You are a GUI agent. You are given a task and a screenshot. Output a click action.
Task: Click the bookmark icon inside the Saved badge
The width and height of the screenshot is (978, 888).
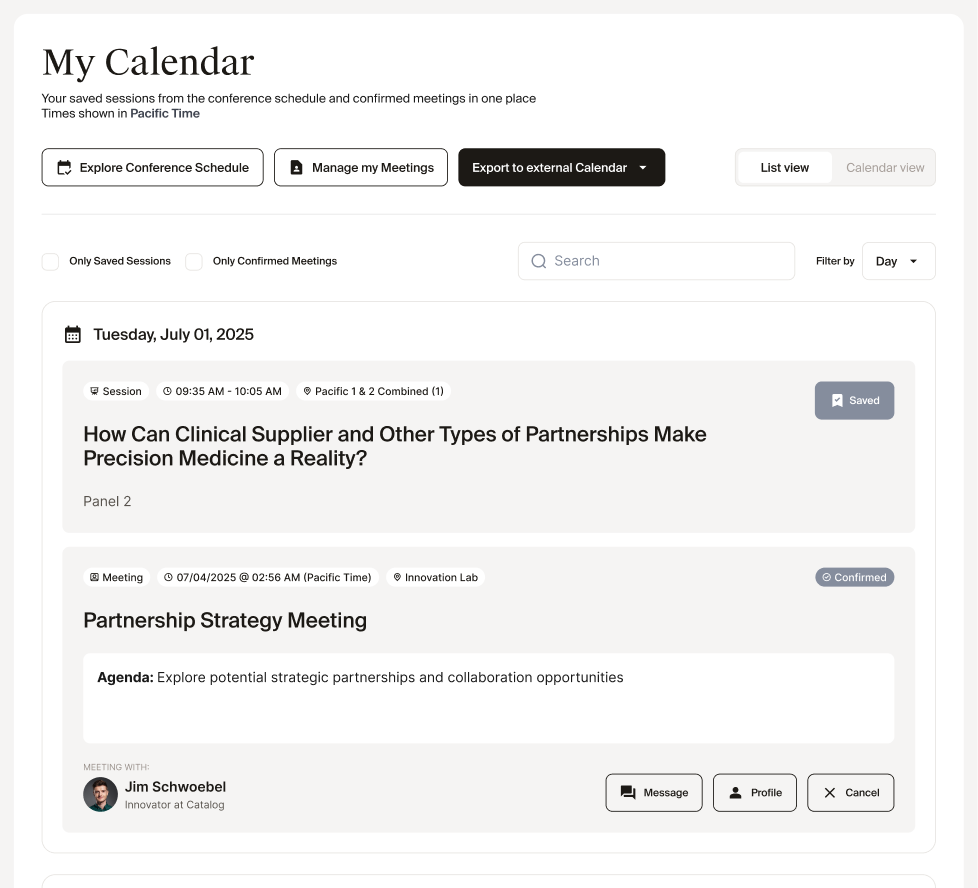click(x=838, y=400)
